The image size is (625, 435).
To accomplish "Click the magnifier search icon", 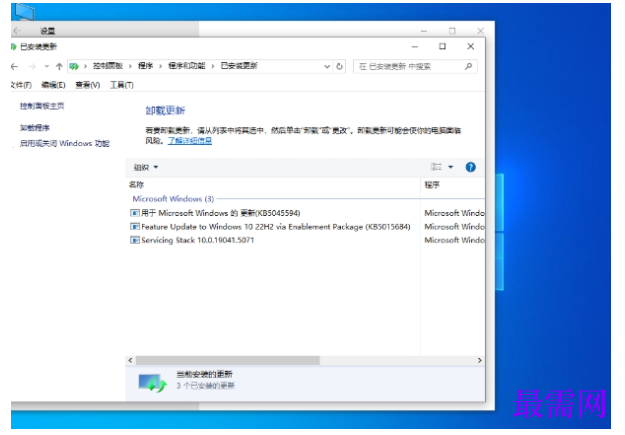I will 468,67.
